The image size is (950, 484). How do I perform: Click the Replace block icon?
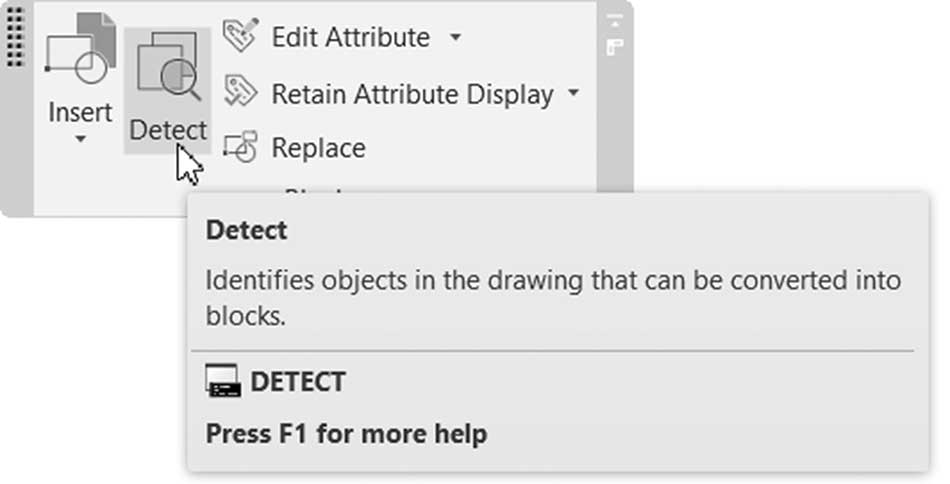241,147
